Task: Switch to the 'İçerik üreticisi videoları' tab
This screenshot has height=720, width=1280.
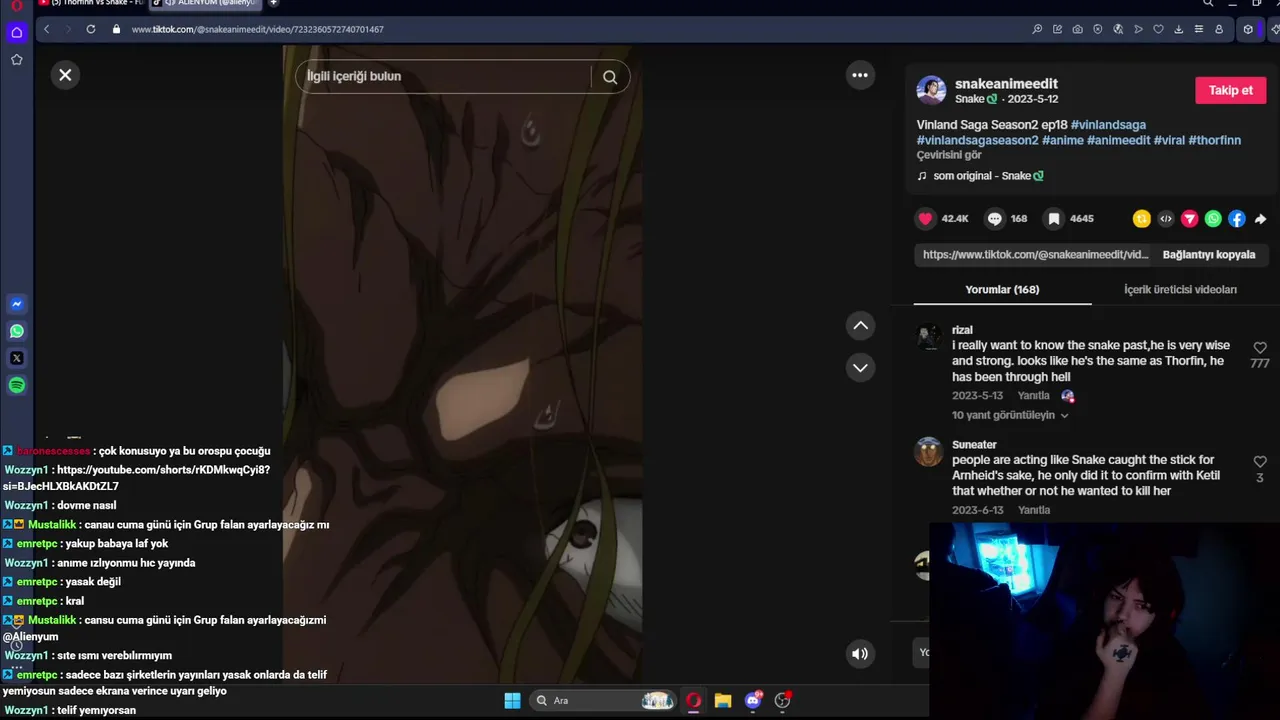Action: pyautogui.click(x=1180, y=290)
